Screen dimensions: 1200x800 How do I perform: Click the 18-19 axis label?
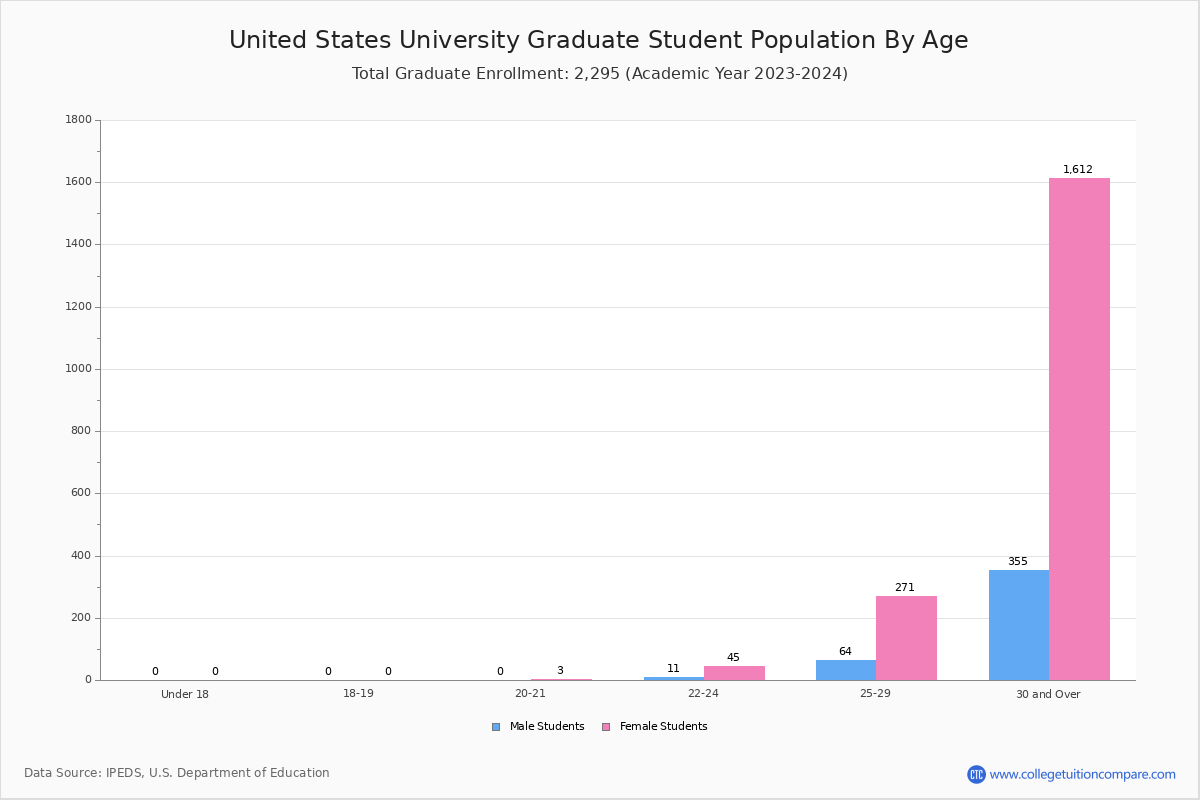tap(358, 694)
